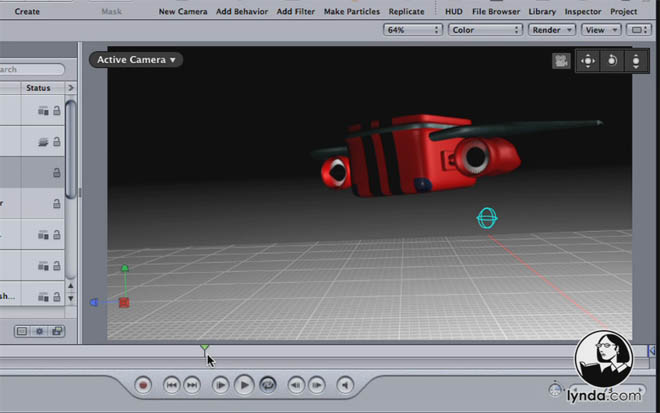The height and width of the screenshot is (413, 660).
Task: Start playback with the large Play button
Action: point(244,385)
